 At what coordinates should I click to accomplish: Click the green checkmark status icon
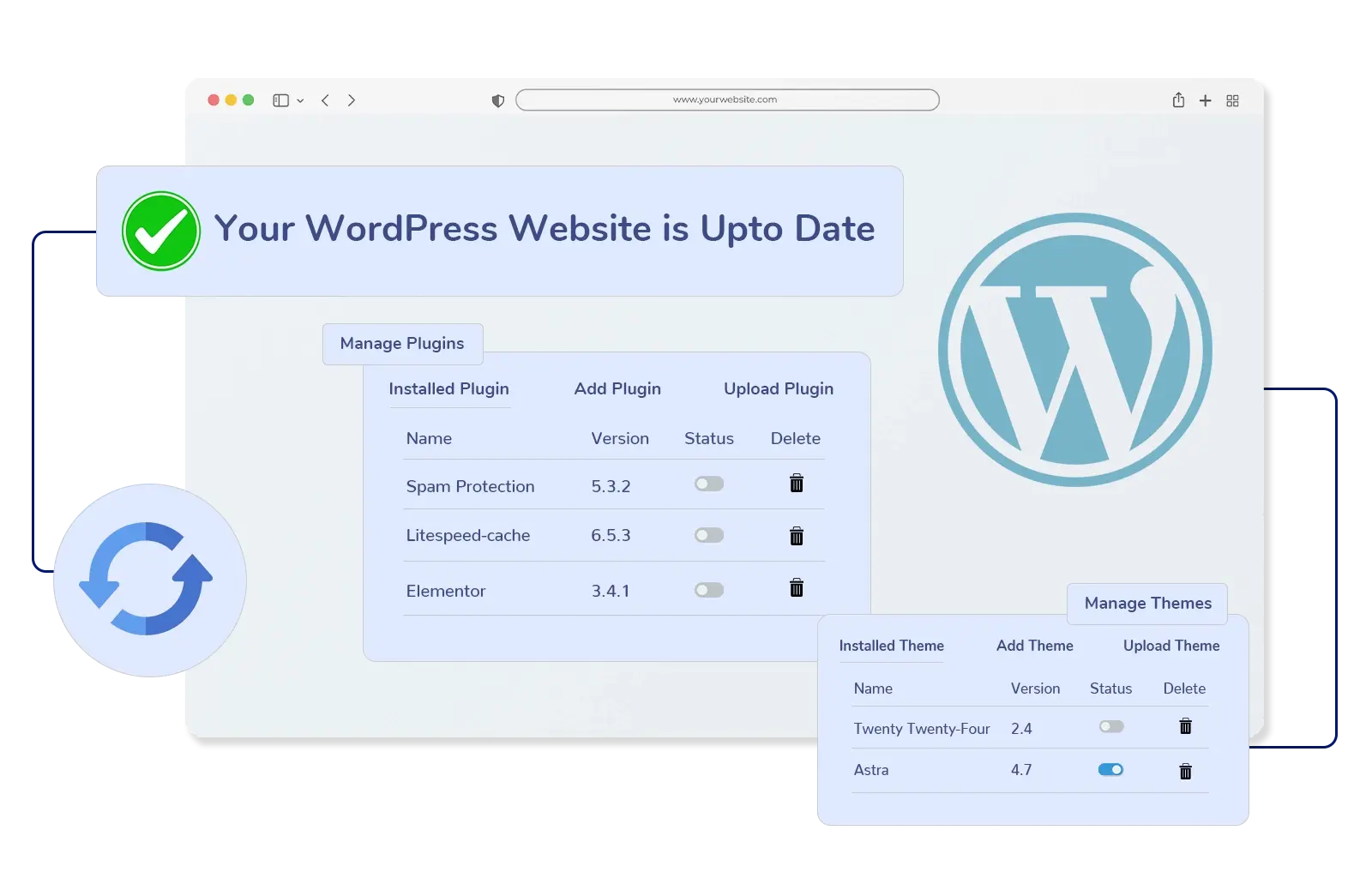(161, 231)
